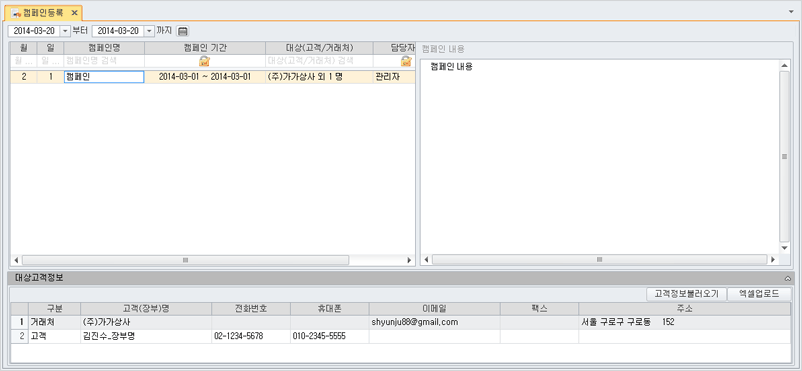Click the 캠페인명 검색 filter field
Image resolution: width=802 pixels, height=371 pixels.
point(104,61)
